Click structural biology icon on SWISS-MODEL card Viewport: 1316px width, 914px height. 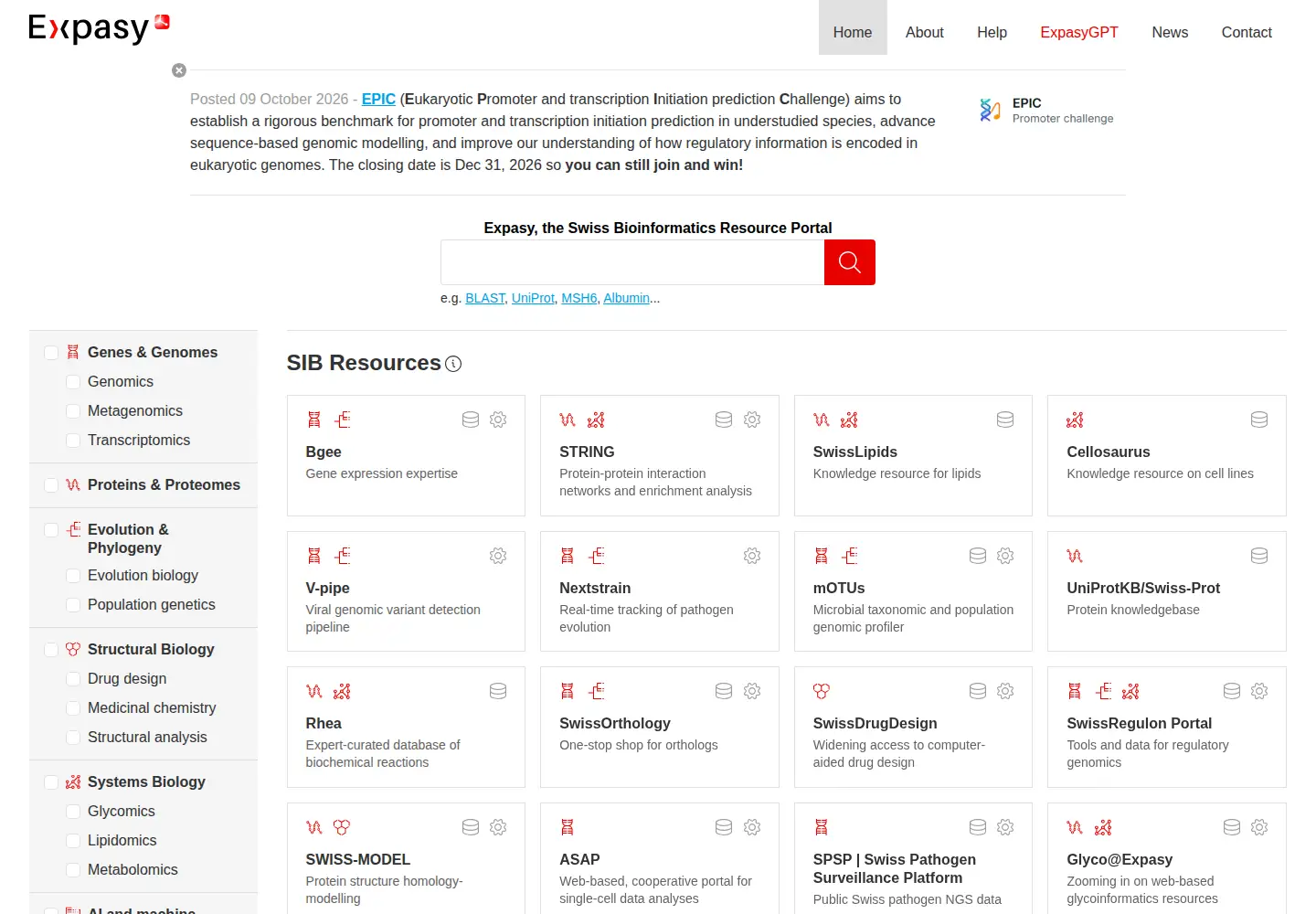point(342,827)
